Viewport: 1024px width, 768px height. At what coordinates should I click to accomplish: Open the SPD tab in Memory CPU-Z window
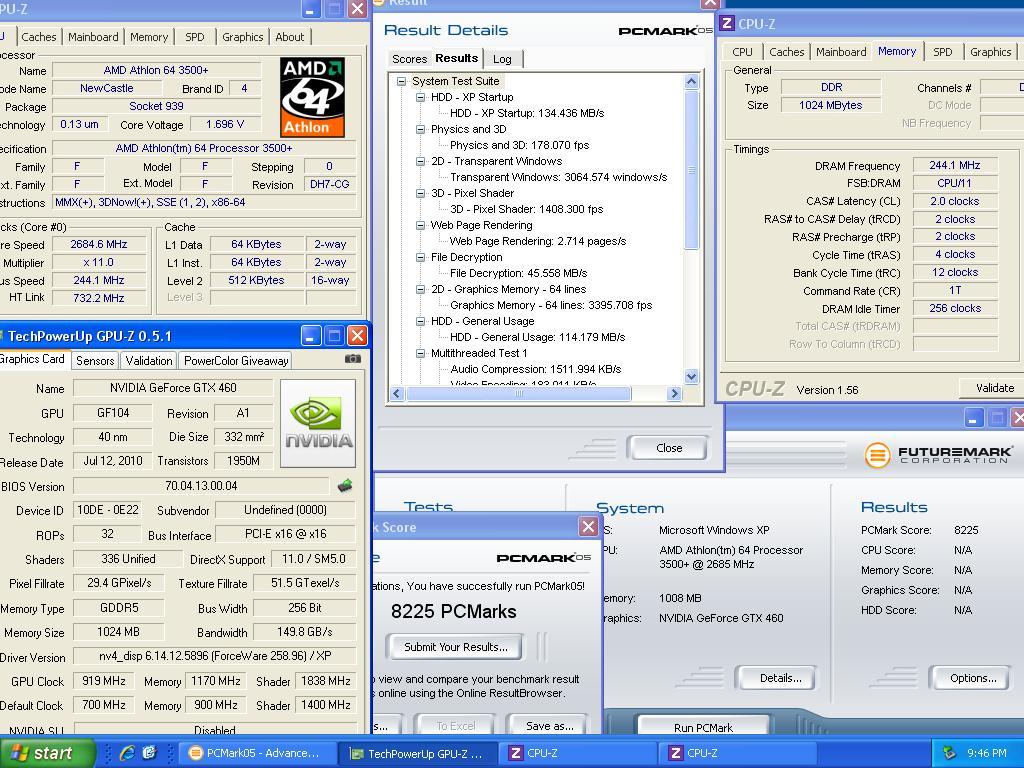tap(942, 52)
